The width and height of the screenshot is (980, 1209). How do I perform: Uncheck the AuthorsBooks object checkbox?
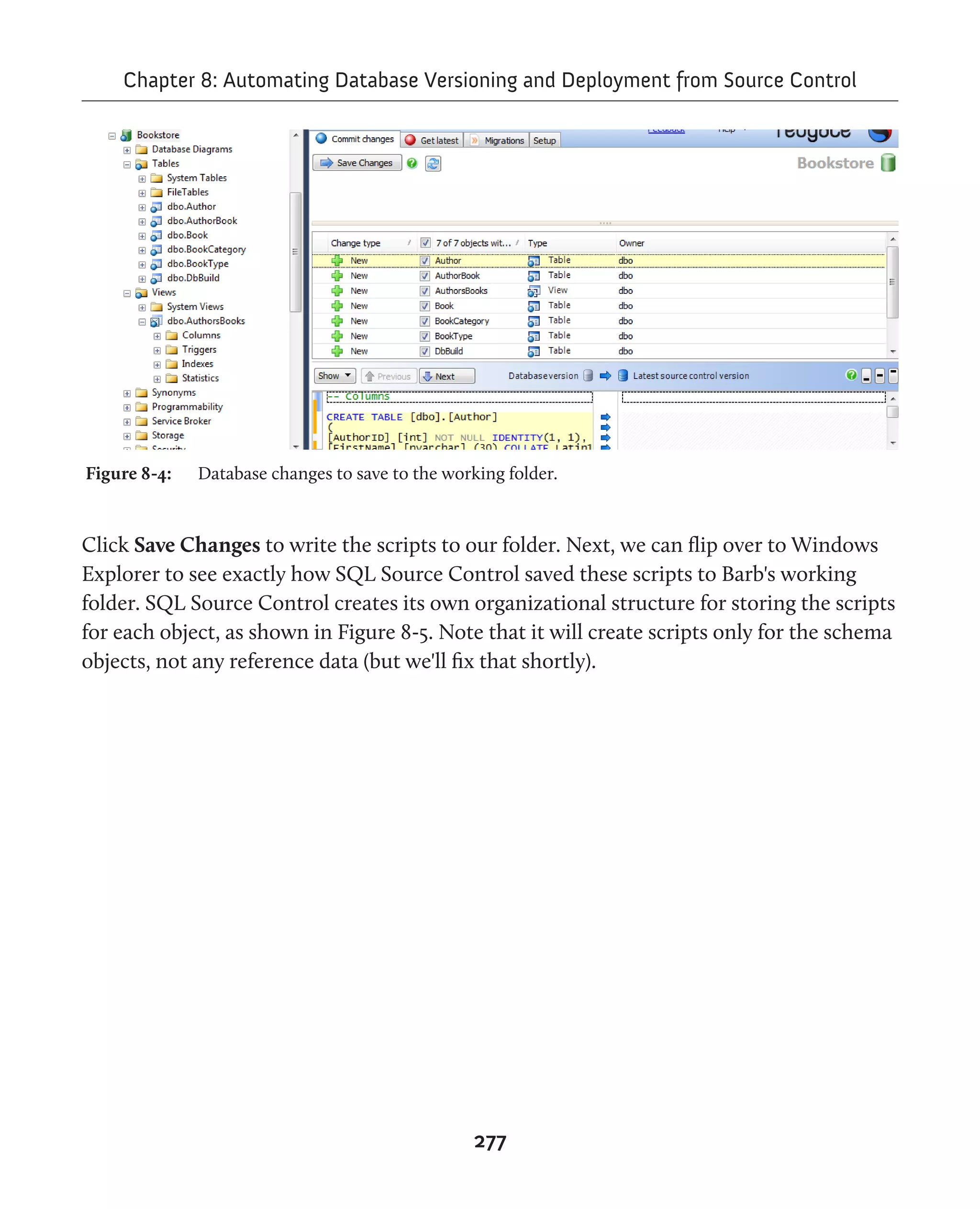pyautogui.click(x=424, y=291)
